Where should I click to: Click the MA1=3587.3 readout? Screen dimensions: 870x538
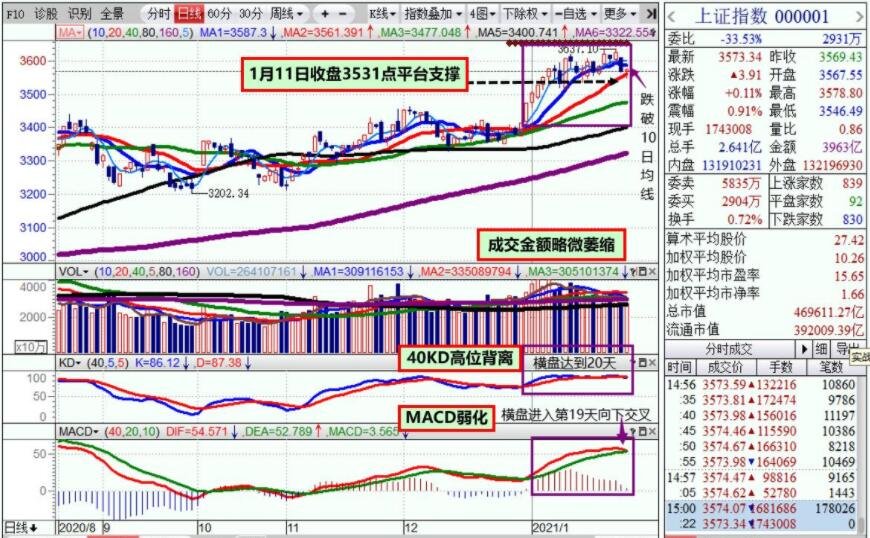[x=234, y=33]
